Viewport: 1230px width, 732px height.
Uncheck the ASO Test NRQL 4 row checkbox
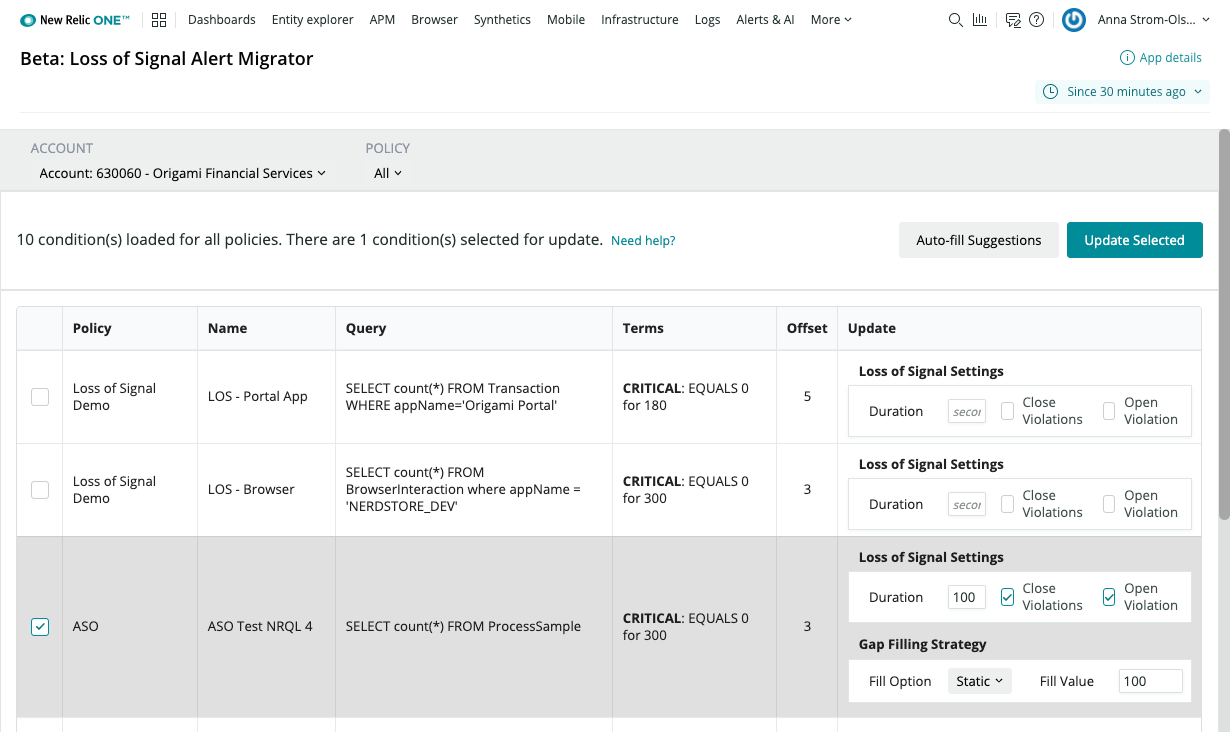pyautogui.click(x=40, y=627)
